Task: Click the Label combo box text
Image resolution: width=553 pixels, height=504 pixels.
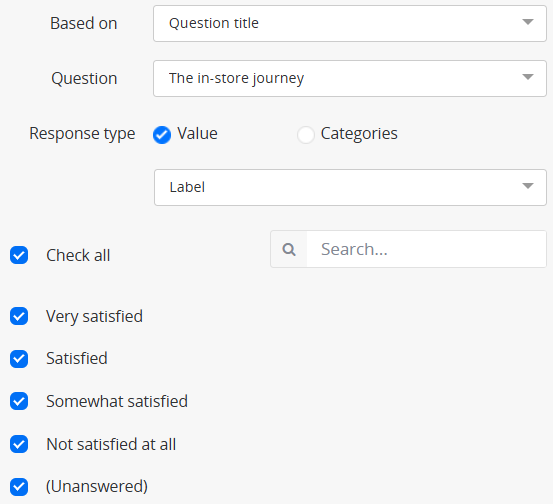Action: point(187,187)
